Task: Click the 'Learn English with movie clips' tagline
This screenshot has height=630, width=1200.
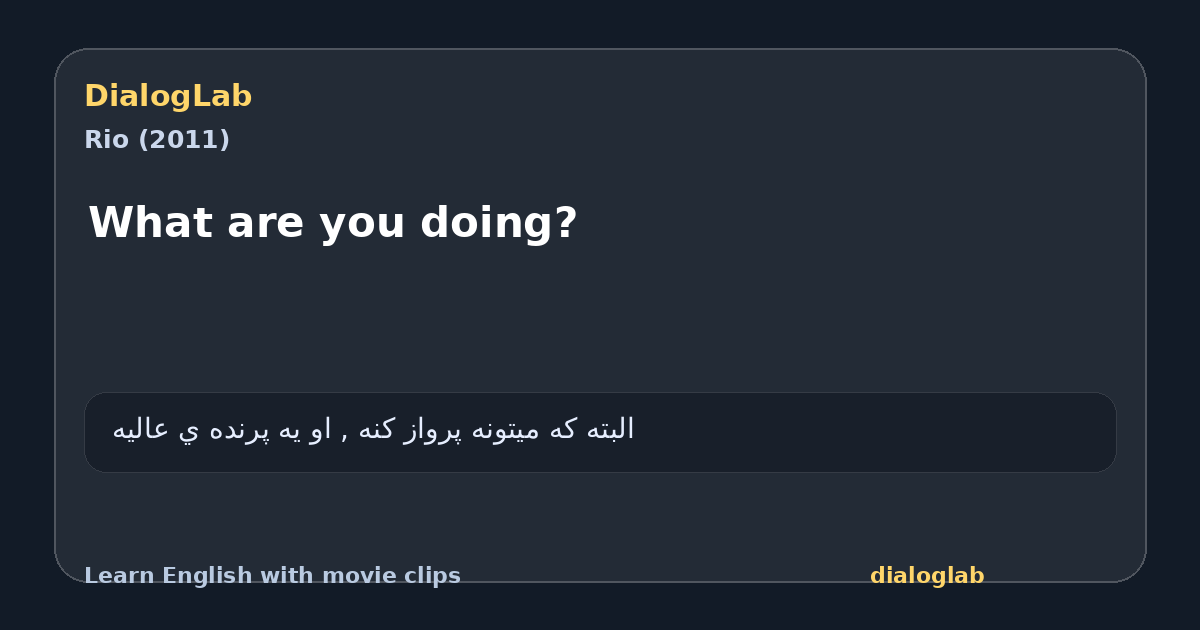Action: pos(272,576)
